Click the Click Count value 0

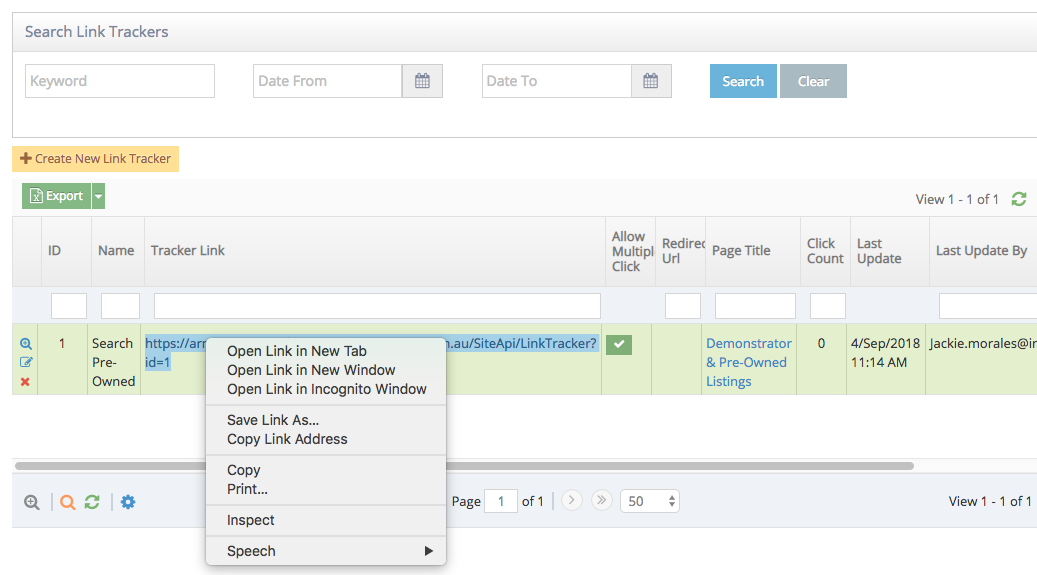[x=821, y=343]
